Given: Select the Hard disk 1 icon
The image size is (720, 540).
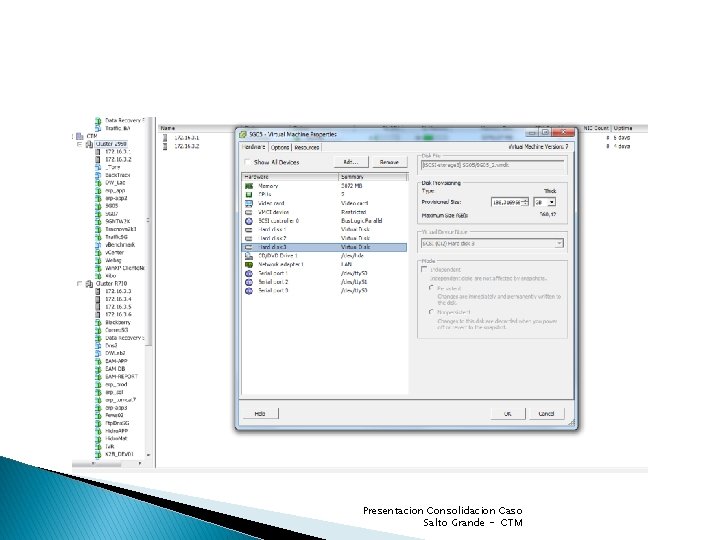Looking at the screenshot, I should point(249,230).
